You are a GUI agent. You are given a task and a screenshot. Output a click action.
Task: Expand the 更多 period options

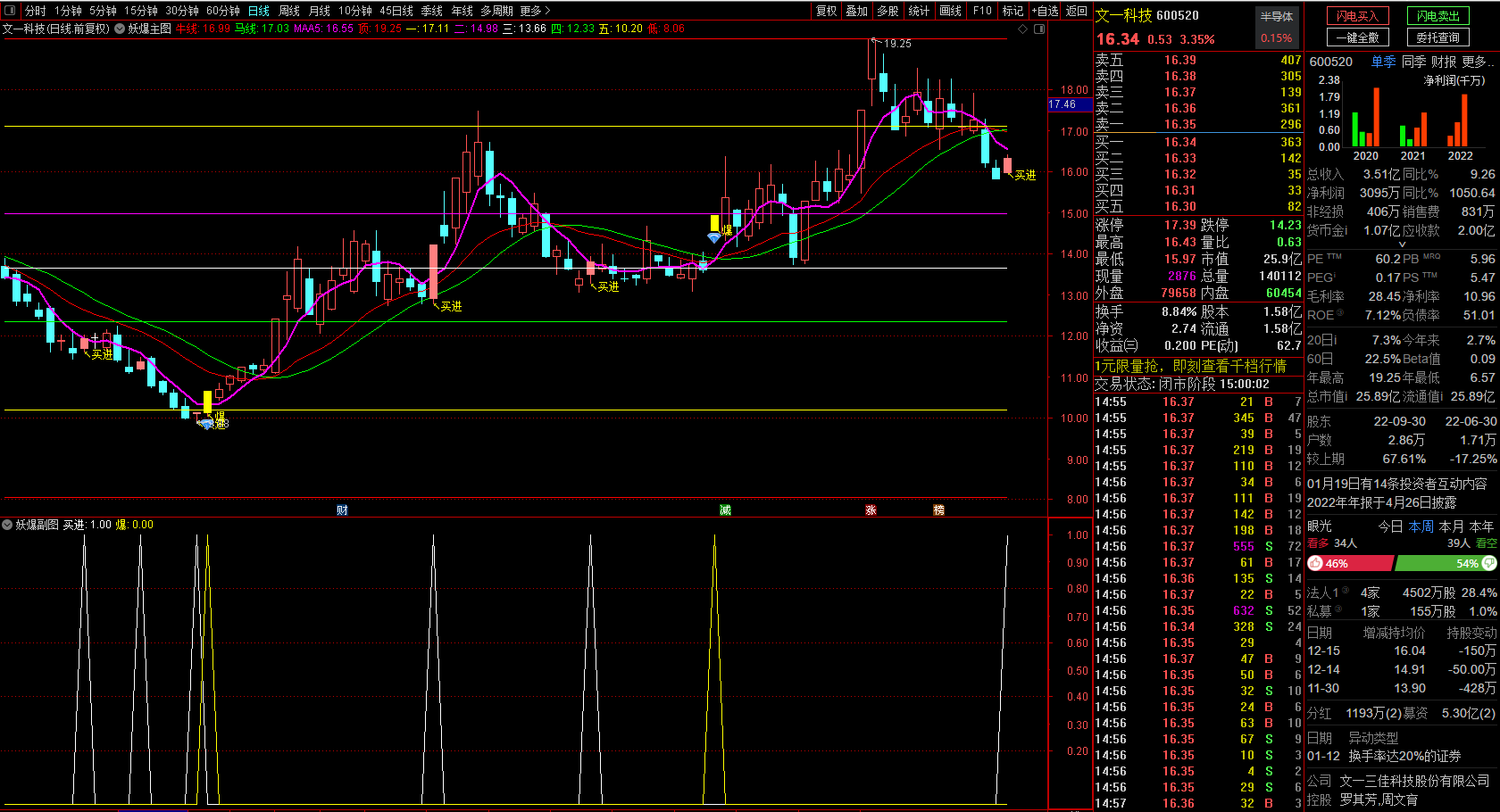[x=535, y=11]
